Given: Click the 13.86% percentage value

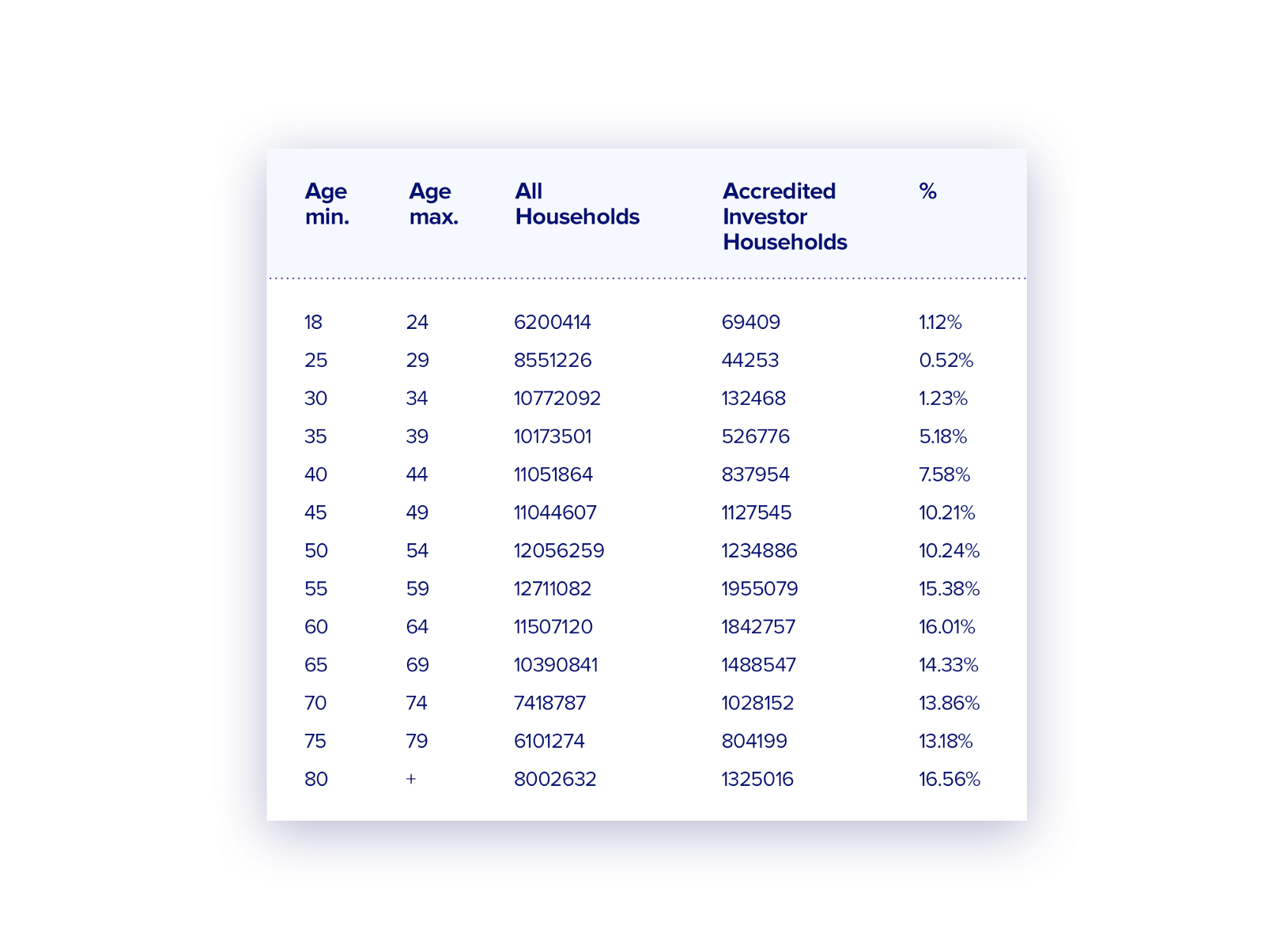Looking at the screenshot, I should [x=949, y=703].
